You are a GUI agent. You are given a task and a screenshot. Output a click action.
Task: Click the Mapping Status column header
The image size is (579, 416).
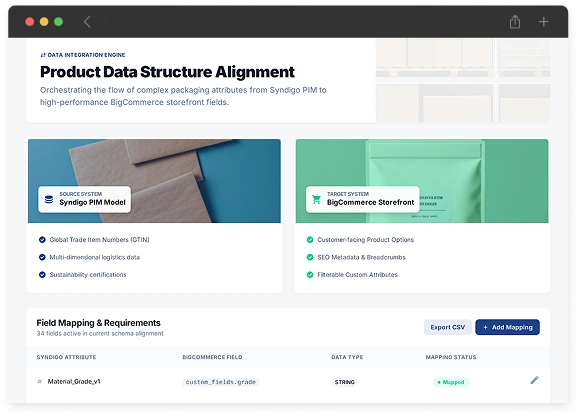451,357
